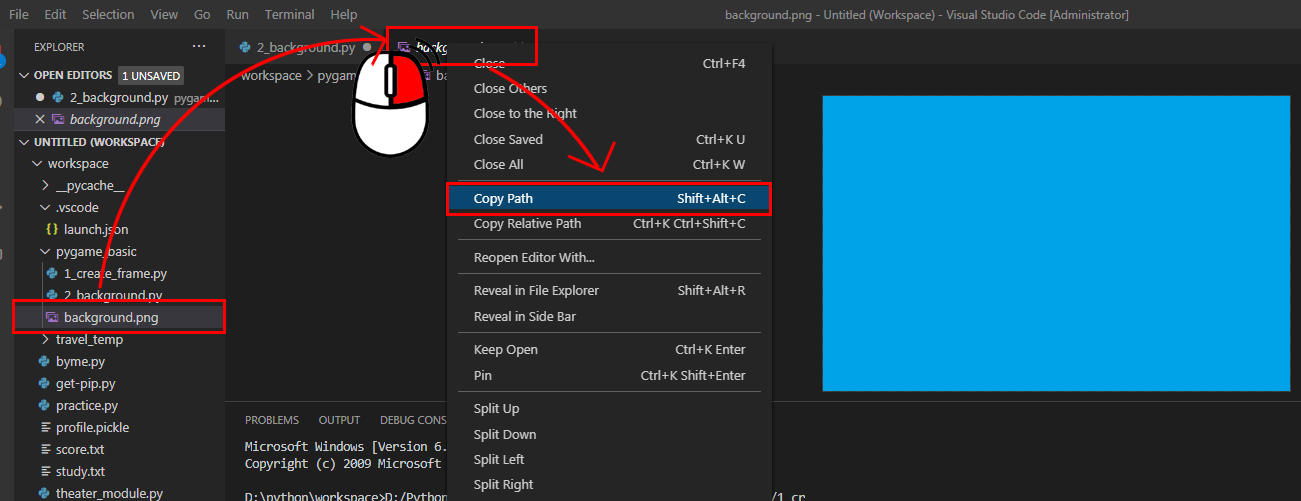Select Pin in context menu
Viewport: 1301px width, 501px height.
tap(609, 375)
